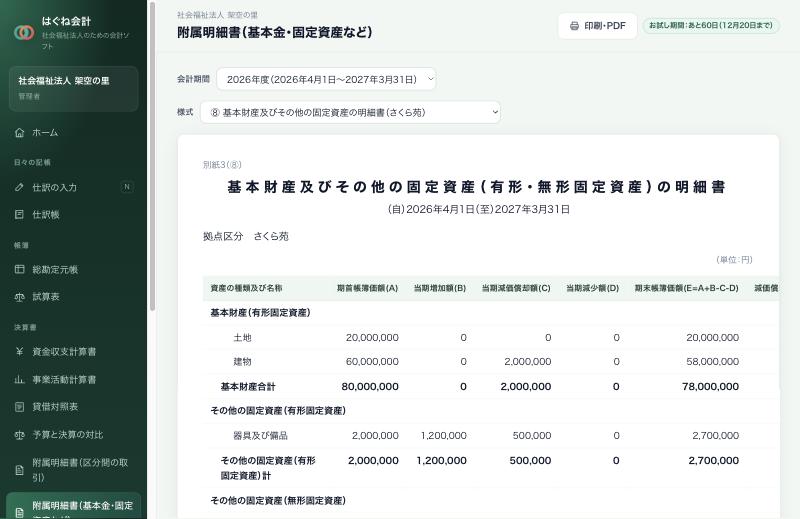Navigate to 試算表
Screen dimensions: 800x519
pos(73,296)
